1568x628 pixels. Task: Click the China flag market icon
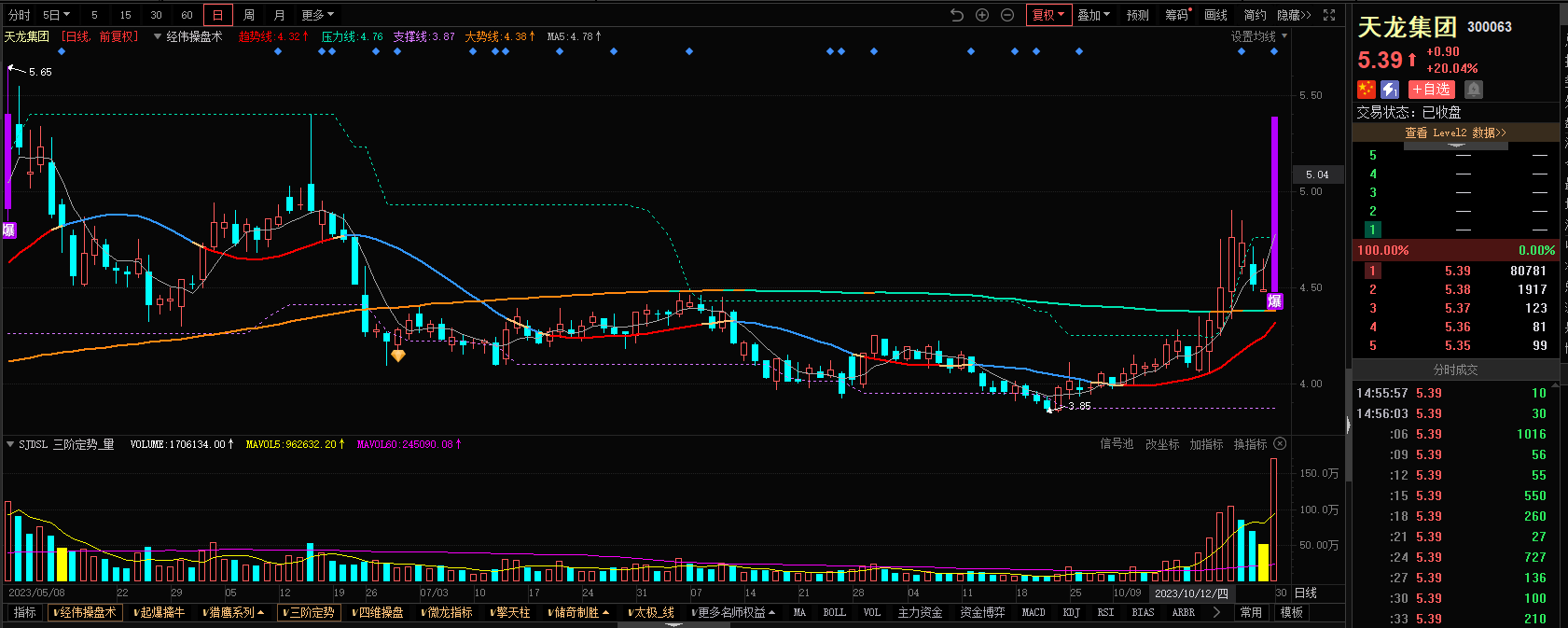tap(1367, 90)
